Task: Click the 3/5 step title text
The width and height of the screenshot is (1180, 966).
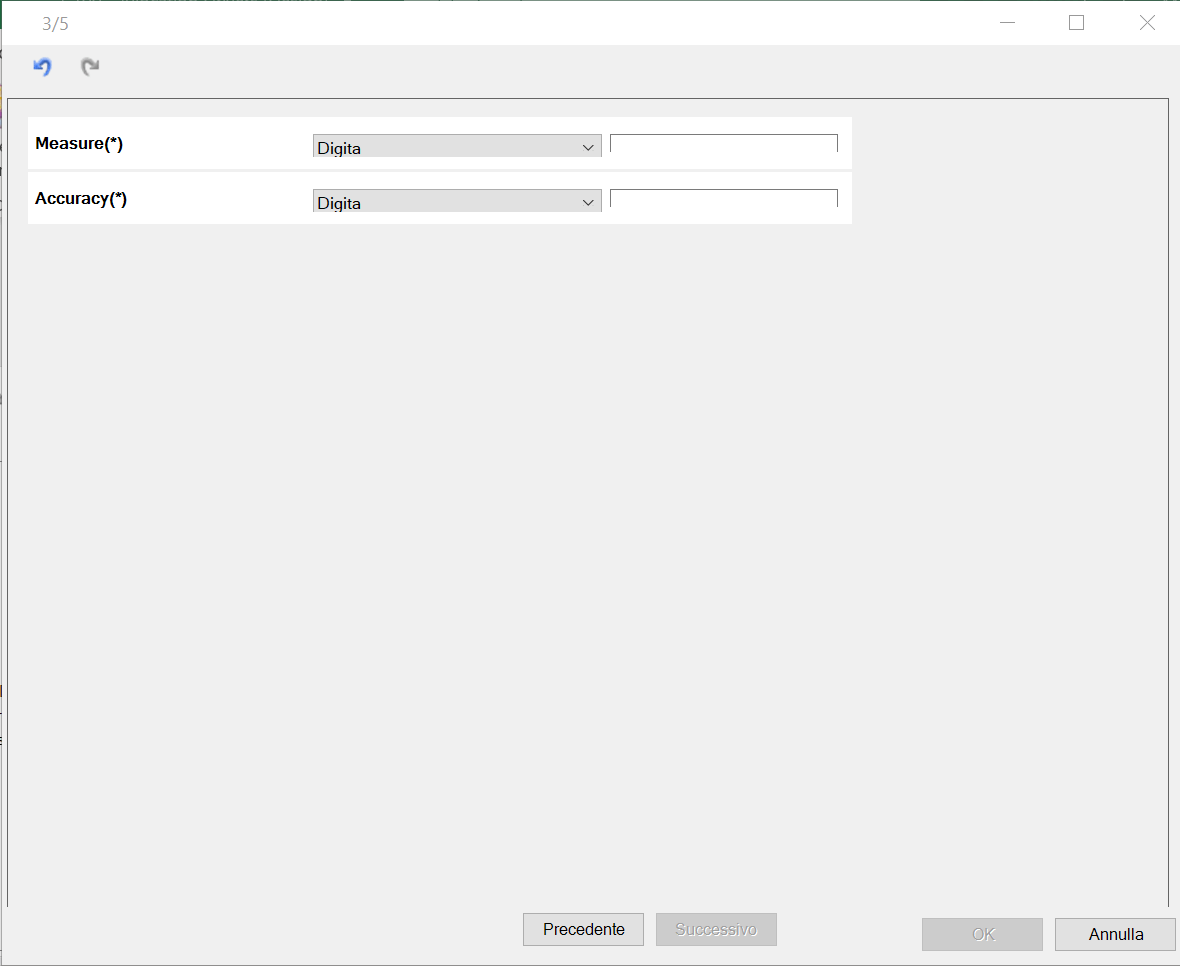Action: (55, 24)
